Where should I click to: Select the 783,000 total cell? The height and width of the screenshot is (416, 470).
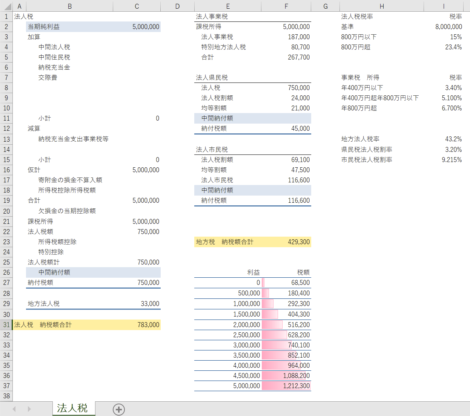[x=137, y=325]
